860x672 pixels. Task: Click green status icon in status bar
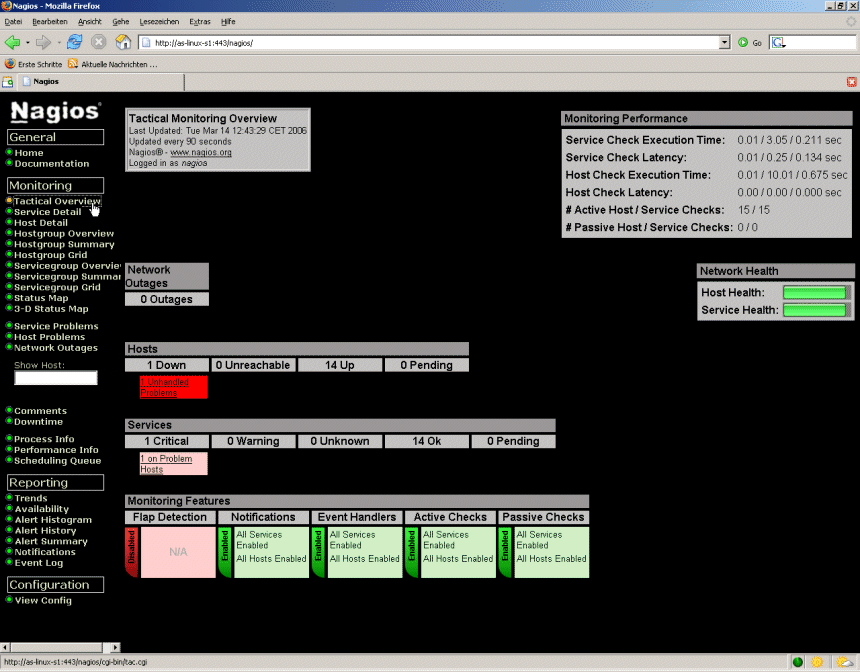pos(797,662)
